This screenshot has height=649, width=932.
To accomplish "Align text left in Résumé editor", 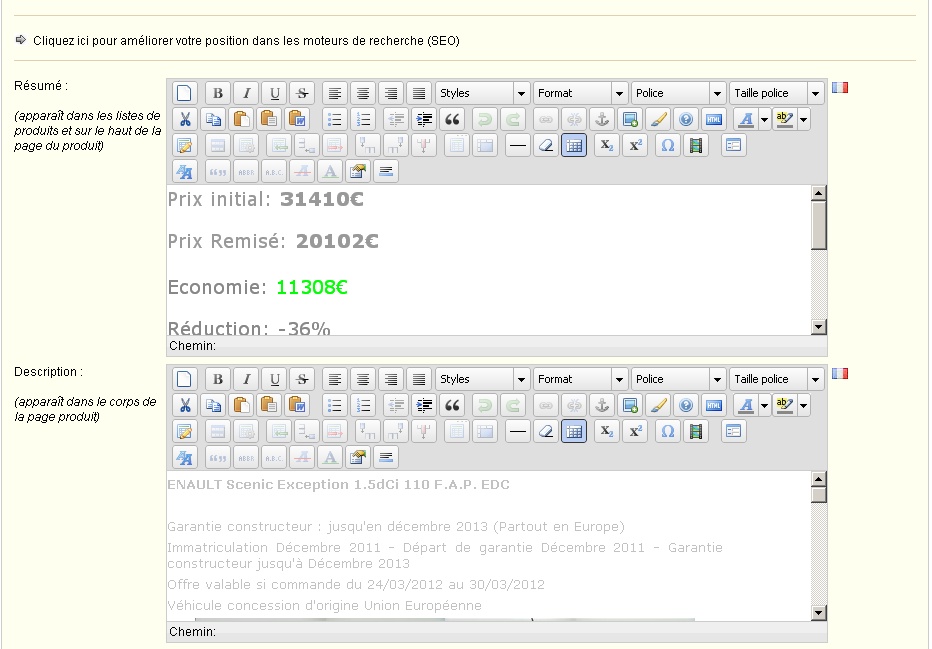I will pyautogui.click(x=335, y=93).
